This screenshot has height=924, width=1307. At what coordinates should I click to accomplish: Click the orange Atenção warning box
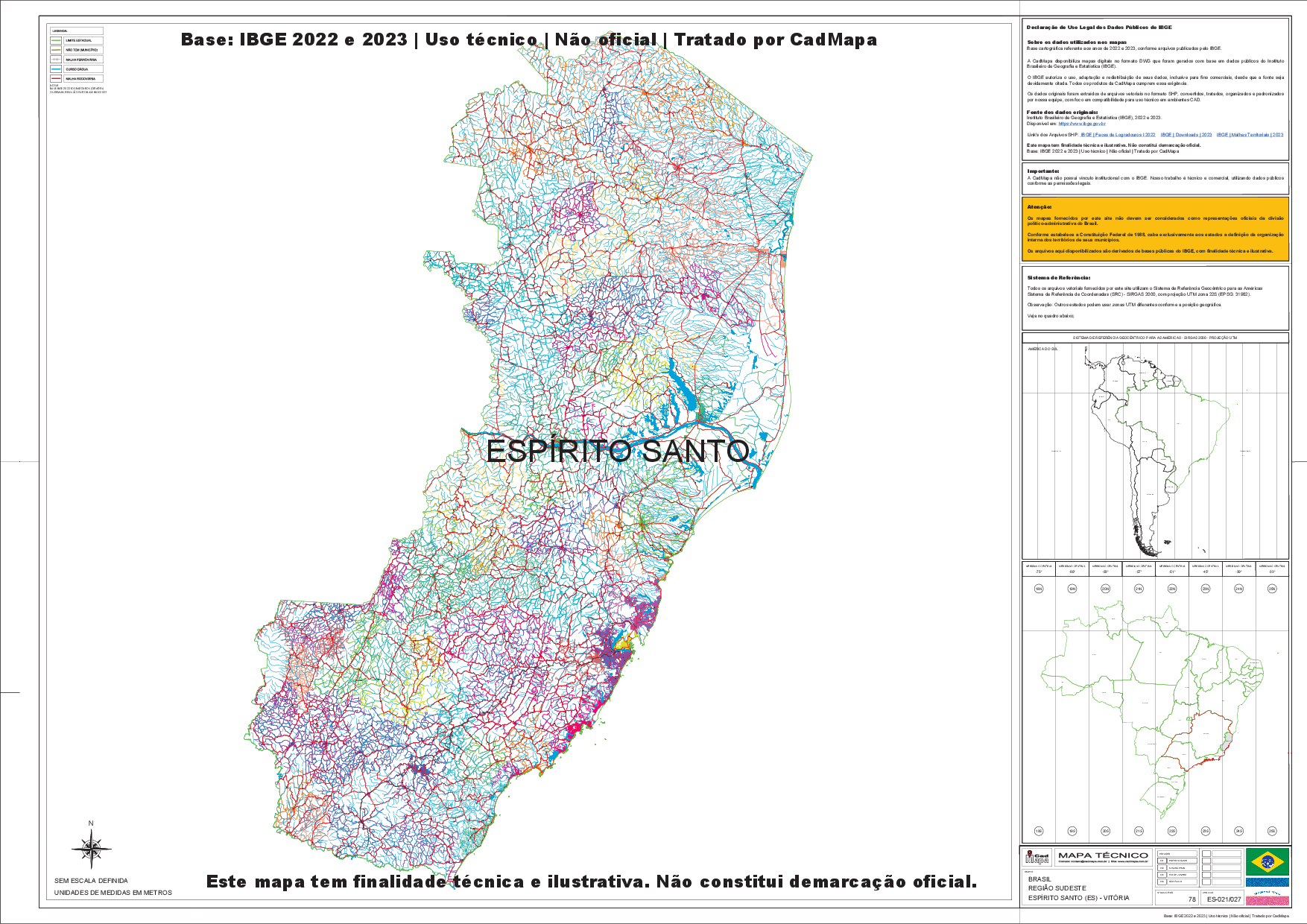[x=1155, y=230]
